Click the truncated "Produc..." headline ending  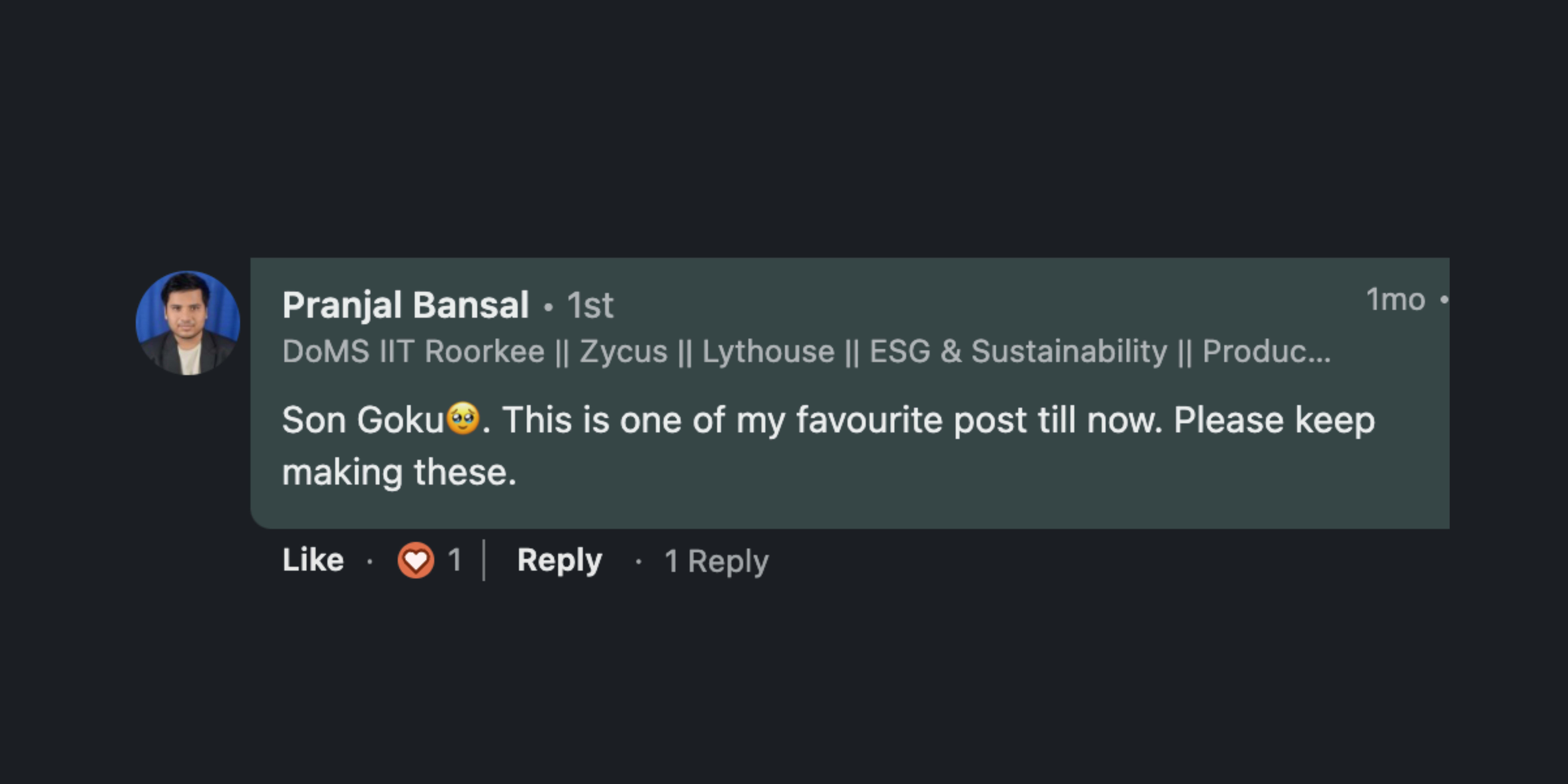1266,351
